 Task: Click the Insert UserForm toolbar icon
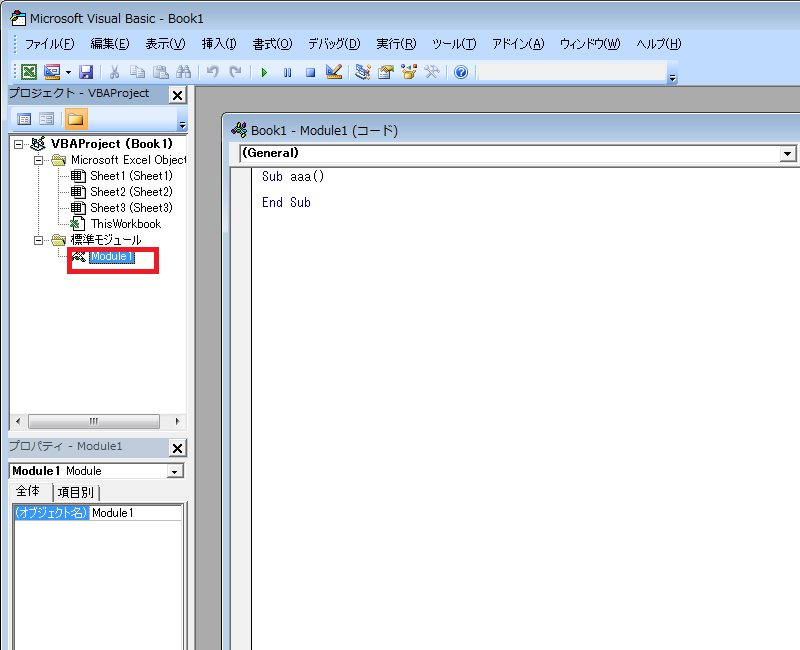click(x=52, y=72)
